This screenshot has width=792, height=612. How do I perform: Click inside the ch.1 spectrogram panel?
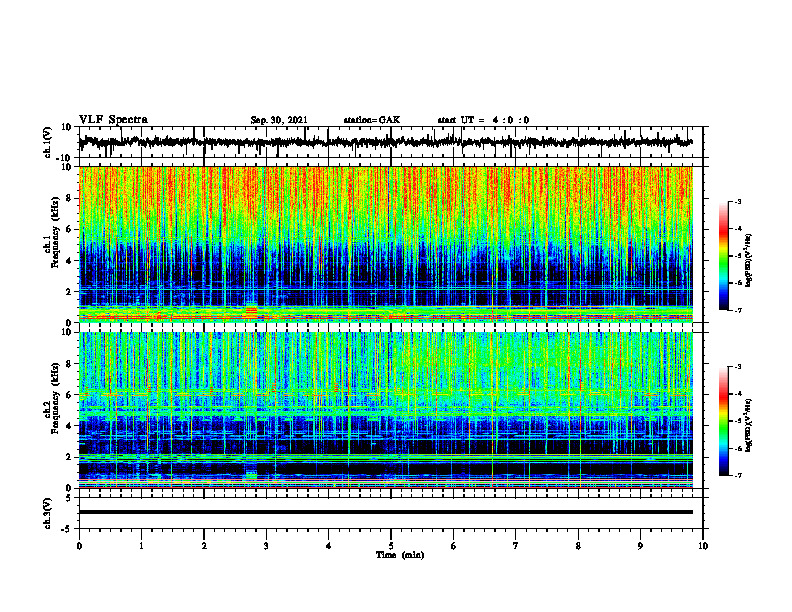386,244
